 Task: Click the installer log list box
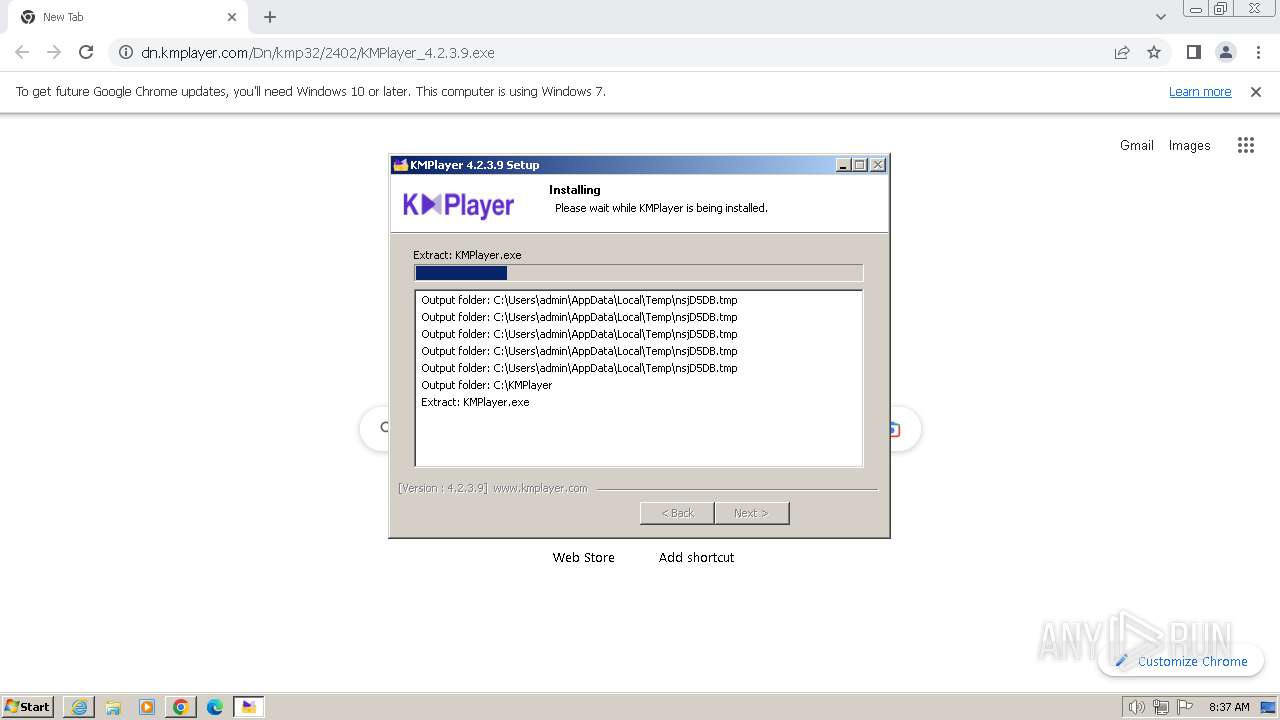tap(638, 378)
